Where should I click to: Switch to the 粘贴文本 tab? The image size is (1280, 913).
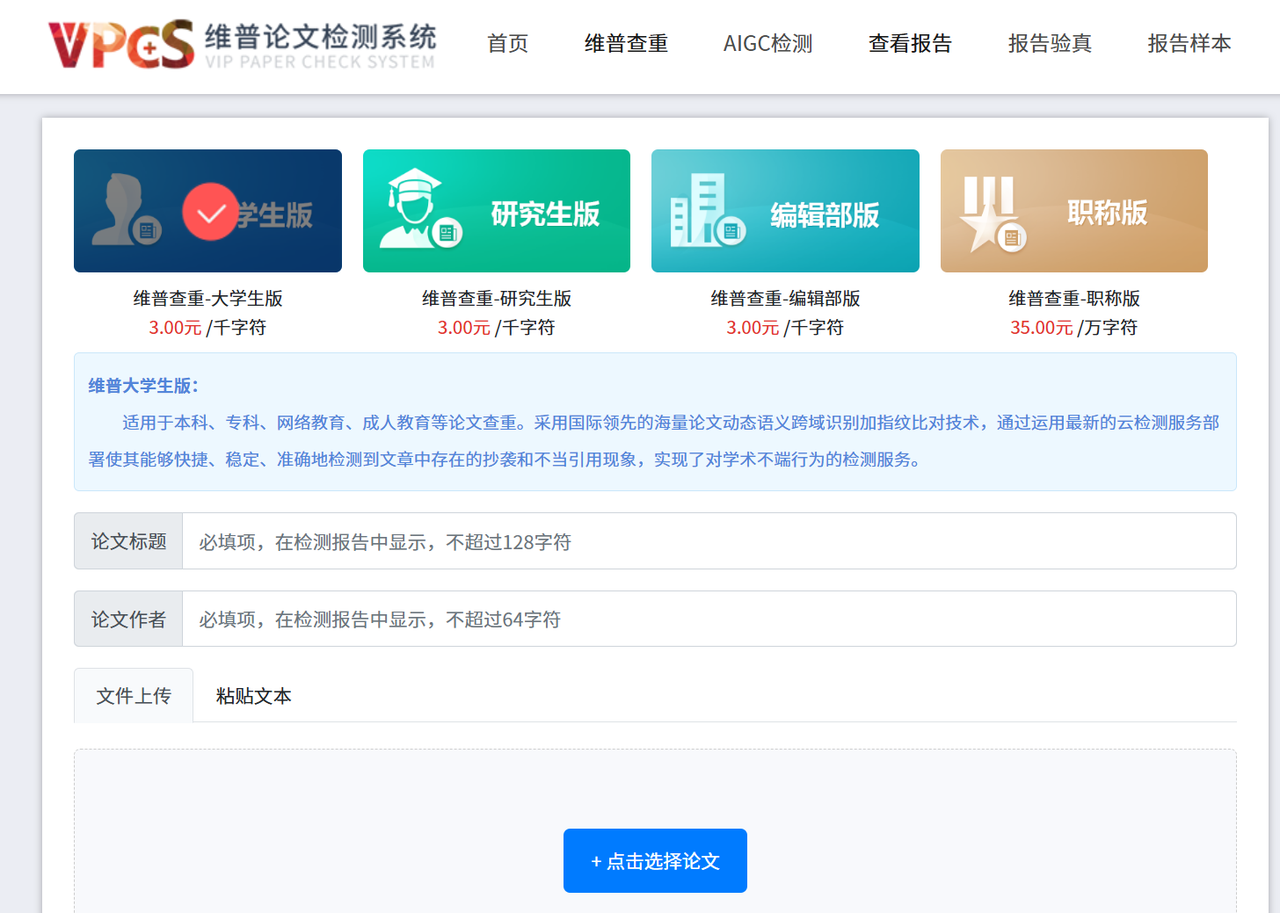coord(254,696)
